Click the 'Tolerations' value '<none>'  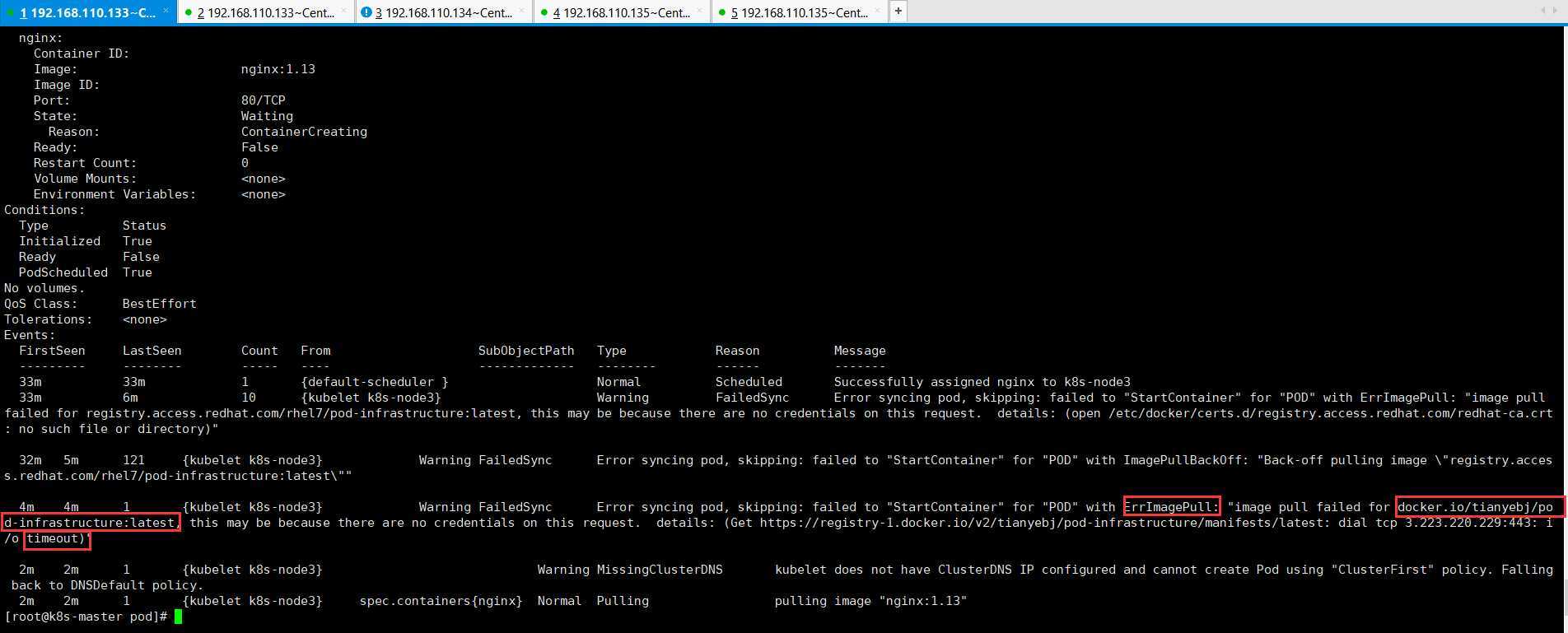pos(145,319)
